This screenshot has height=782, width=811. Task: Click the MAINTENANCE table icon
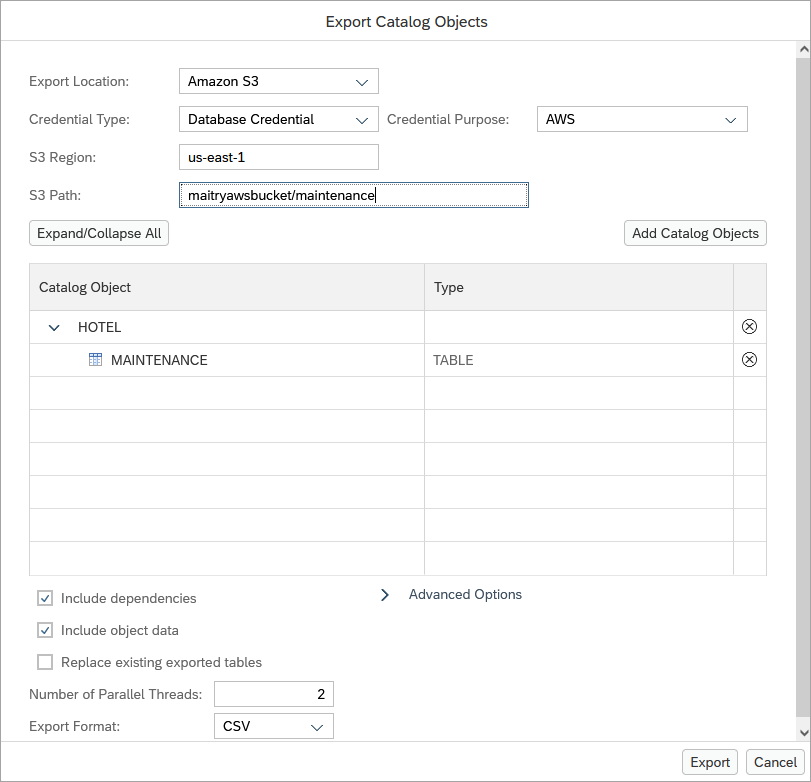pos(95,360)
